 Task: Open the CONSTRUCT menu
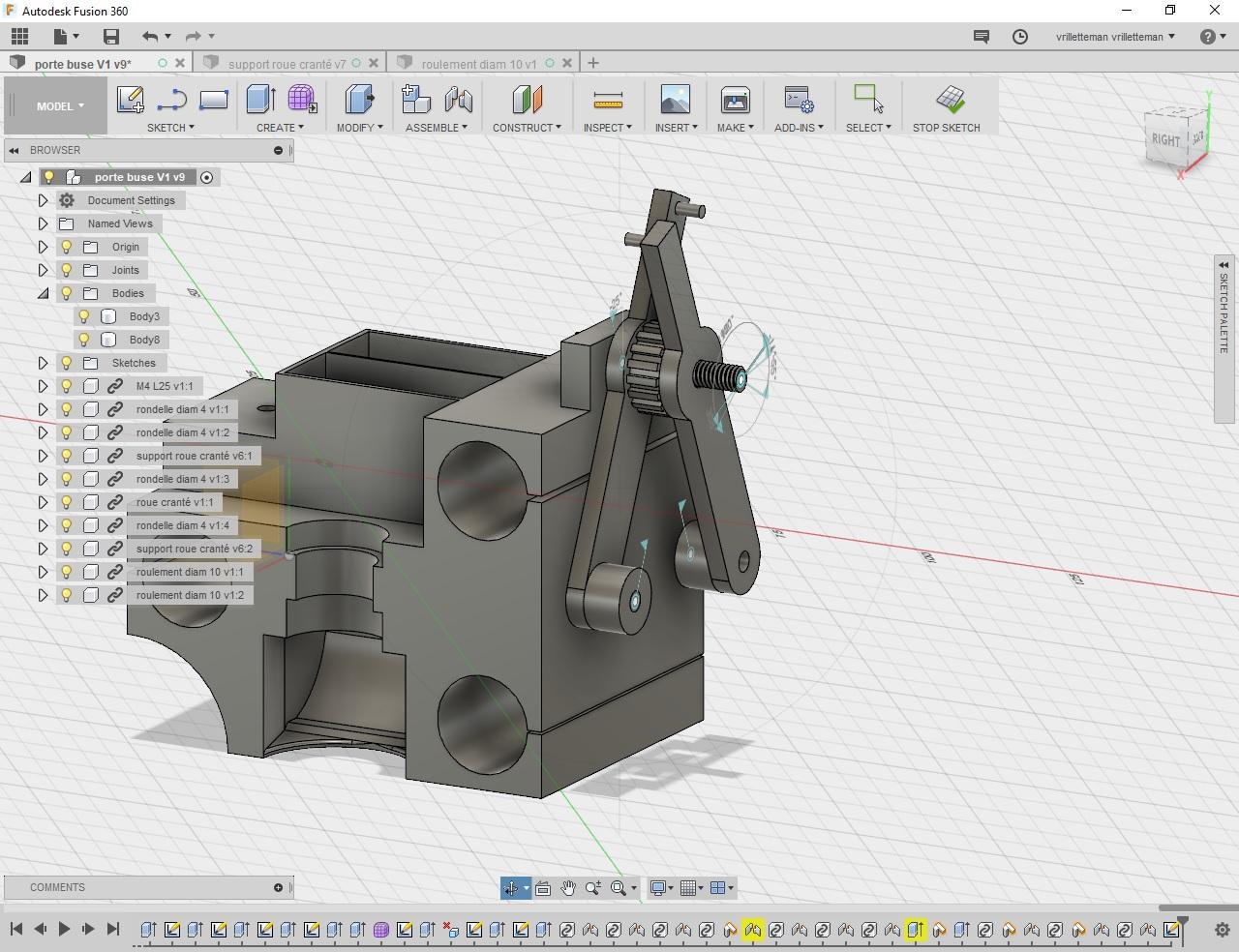[x=527, y=128]
